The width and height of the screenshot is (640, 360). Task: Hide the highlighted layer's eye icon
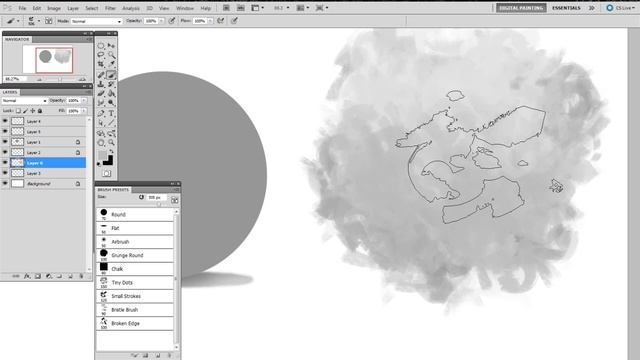click(x=5, y=162)
